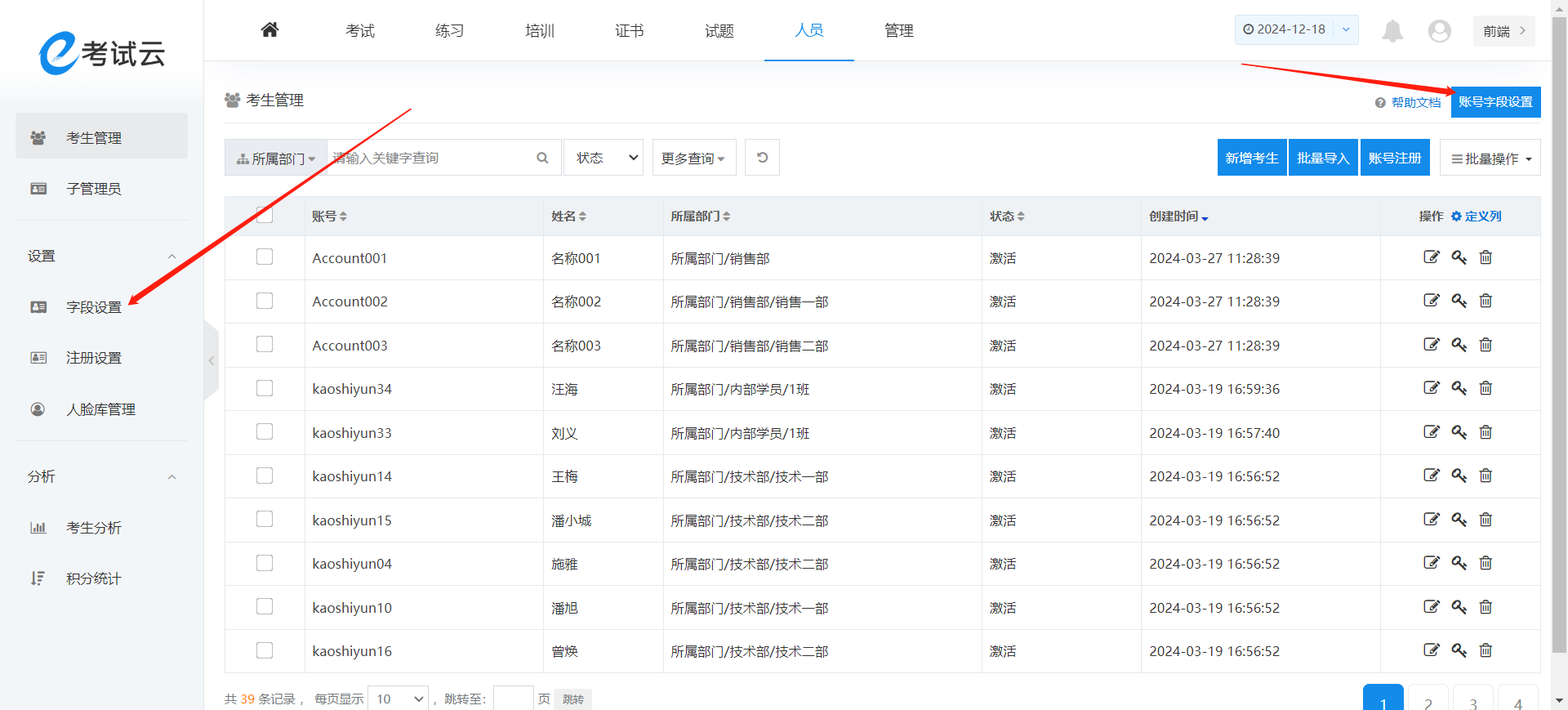Viewport: 1568px width, 710px height.
Task: Tick the checkbox for Account001
Action: (x=265, y=257)
